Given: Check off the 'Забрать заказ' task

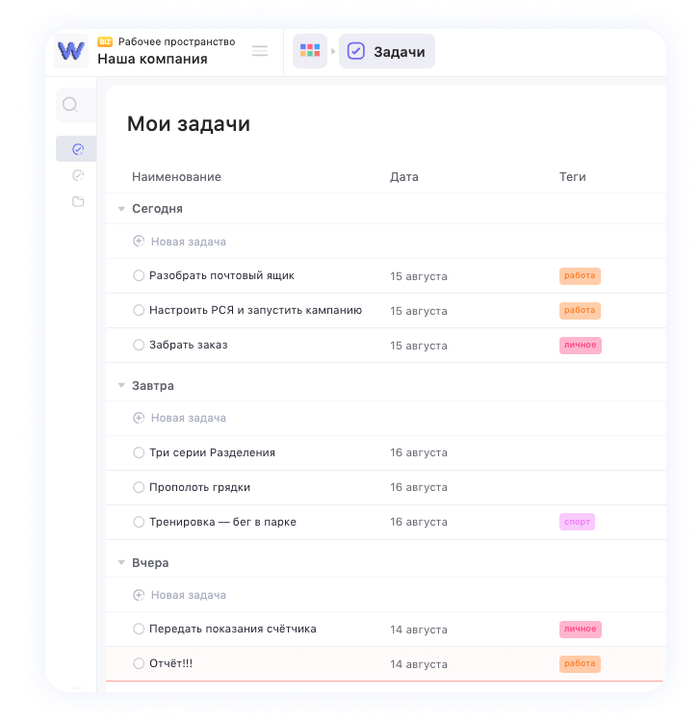Looking at the screenshot, I should [139, 345].
